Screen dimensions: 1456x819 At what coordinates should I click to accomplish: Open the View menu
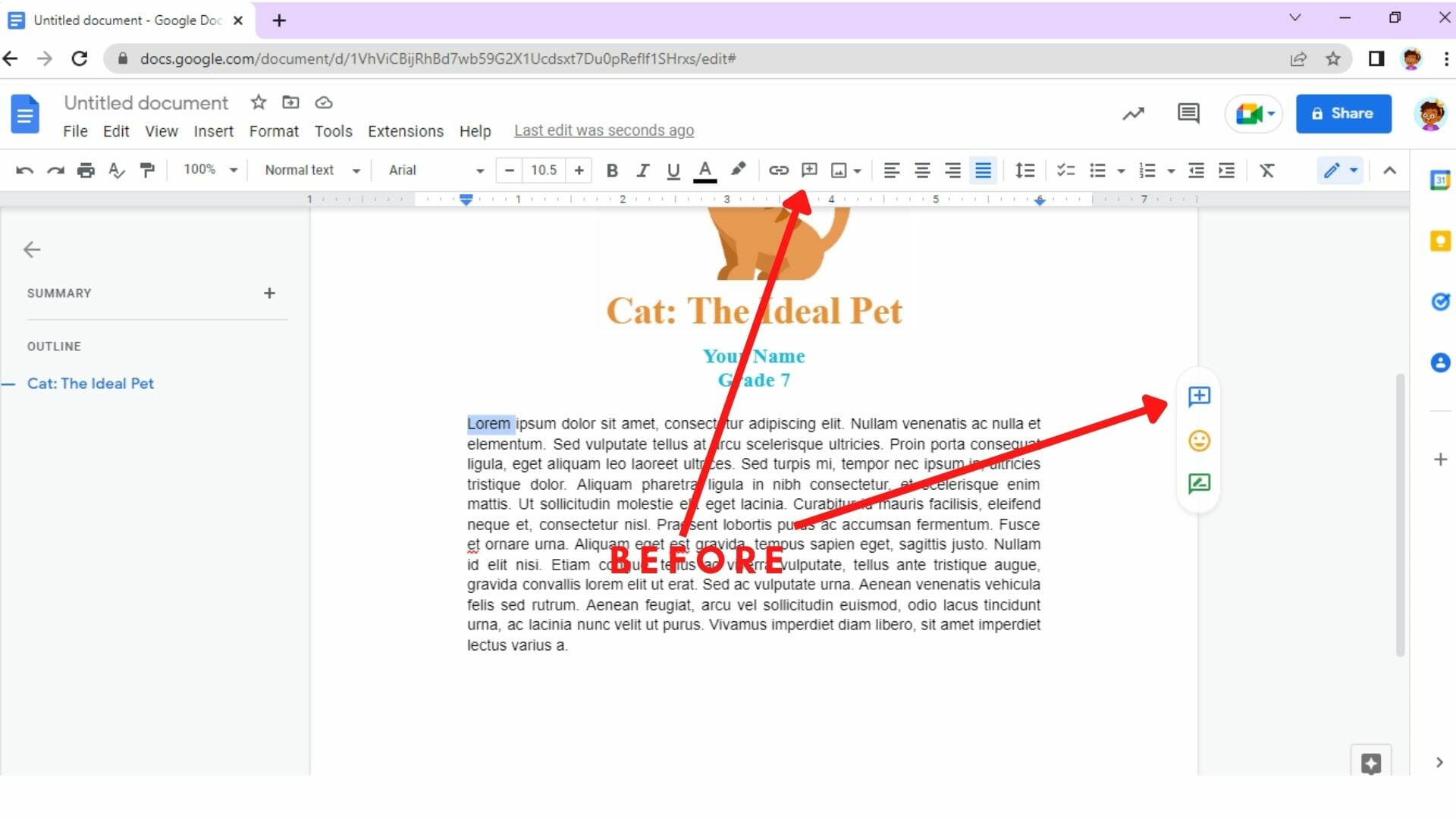click(162, 131)
